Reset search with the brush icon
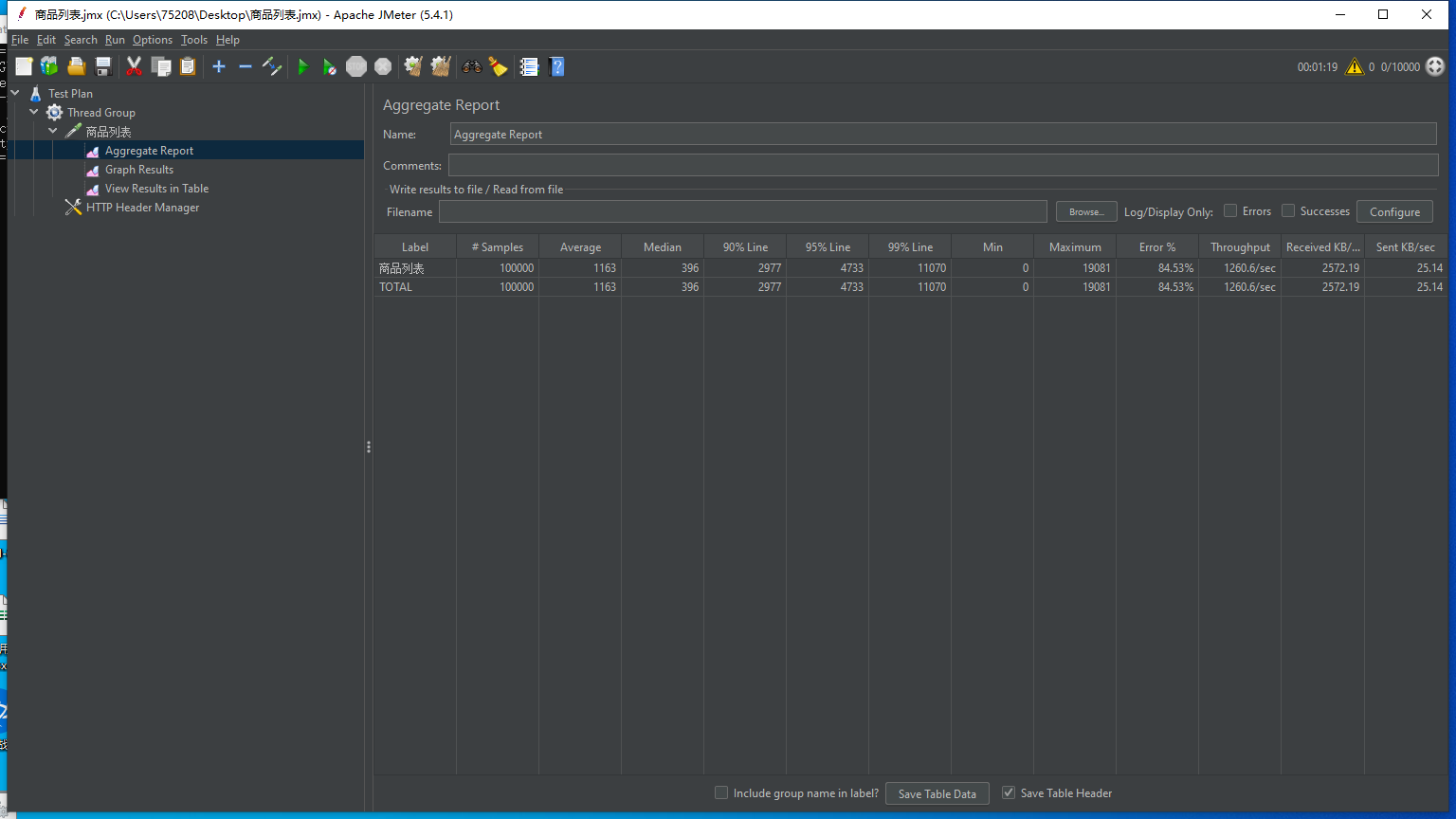Screen dimensions: 1456x819 click(x=498, y=66)
